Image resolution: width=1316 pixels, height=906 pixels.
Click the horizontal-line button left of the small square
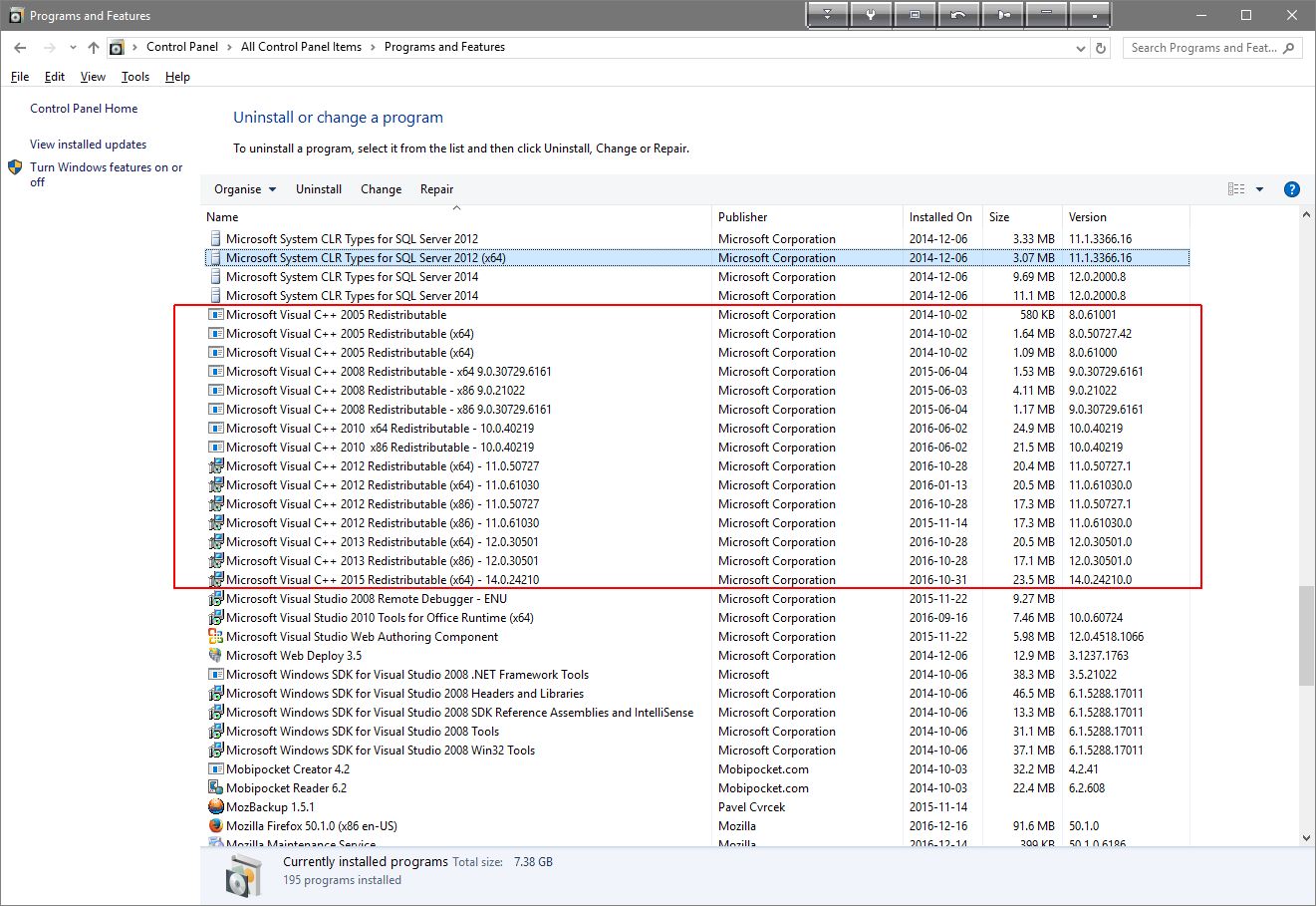(1047, 15)
